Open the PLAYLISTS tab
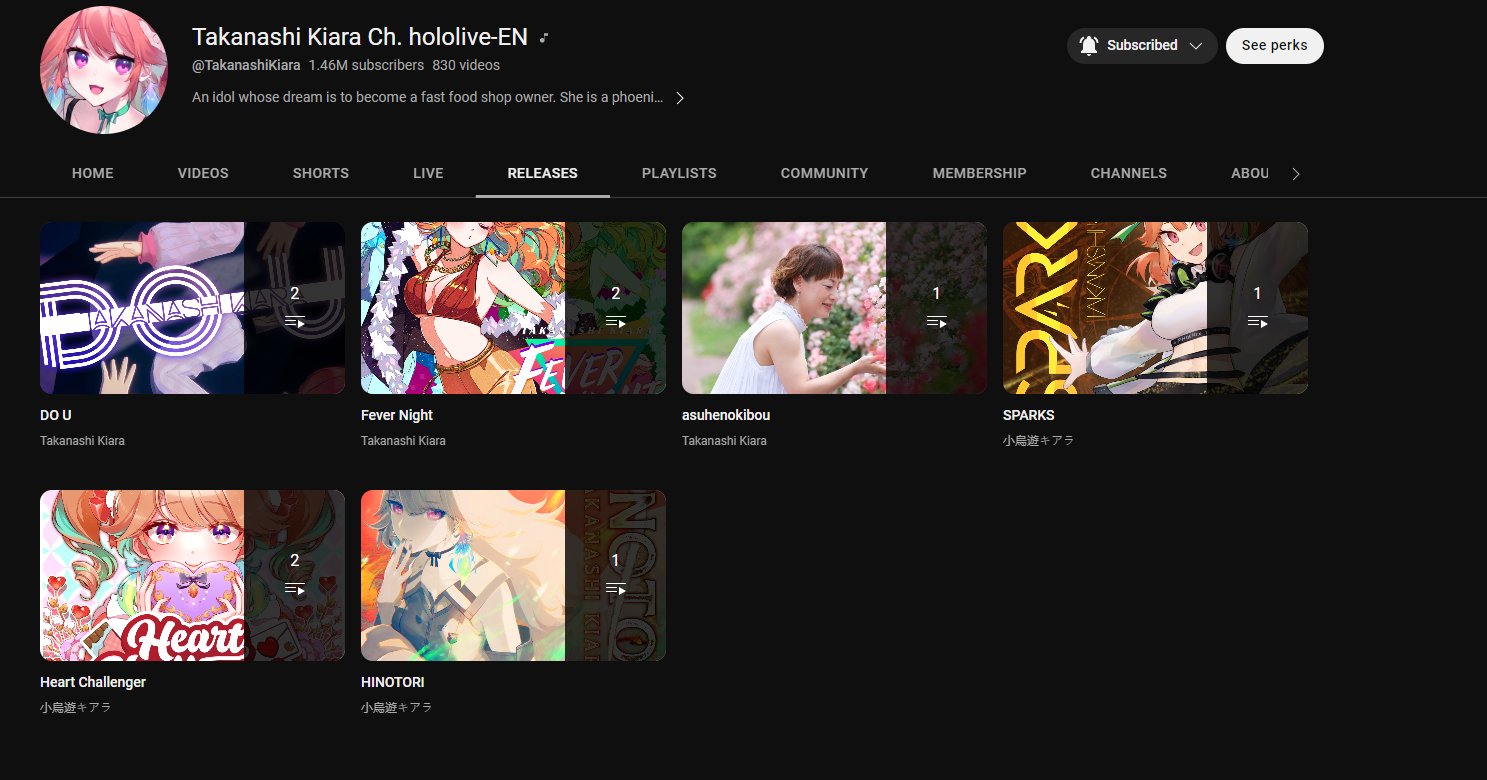This screenshot has height=780, width=1487. click(679, 173)
